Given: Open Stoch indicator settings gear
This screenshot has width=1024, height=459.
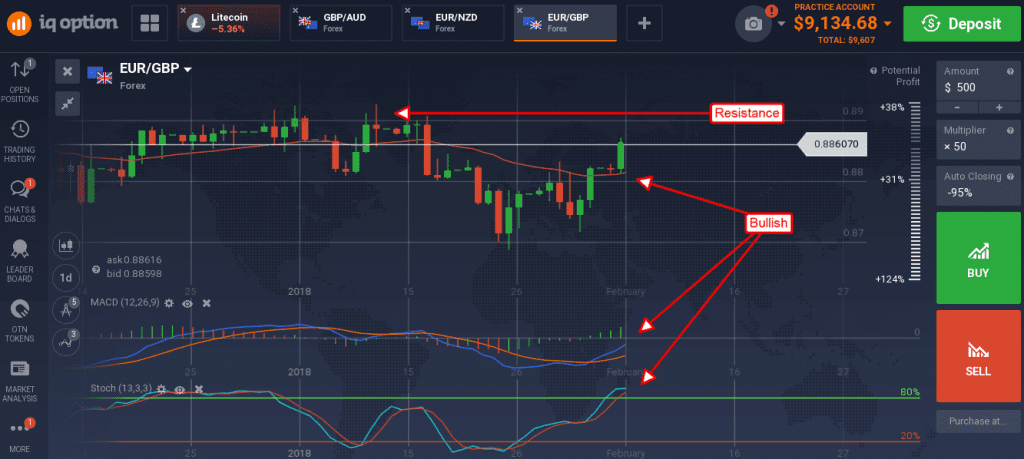Looking at the screenshot, I should coord(161,388).
